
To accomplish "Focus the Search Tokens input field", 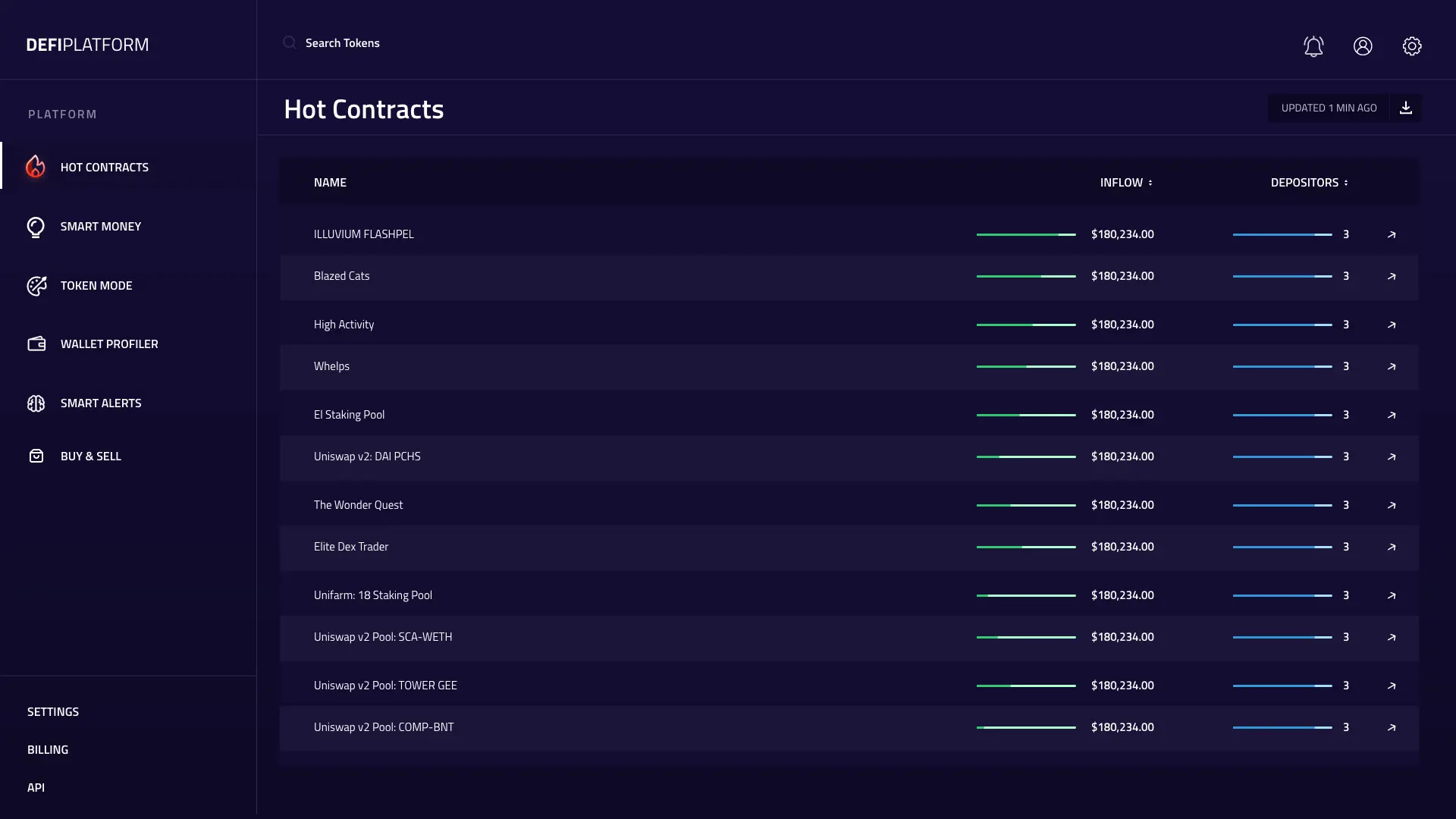I will [x=342, y=43].
